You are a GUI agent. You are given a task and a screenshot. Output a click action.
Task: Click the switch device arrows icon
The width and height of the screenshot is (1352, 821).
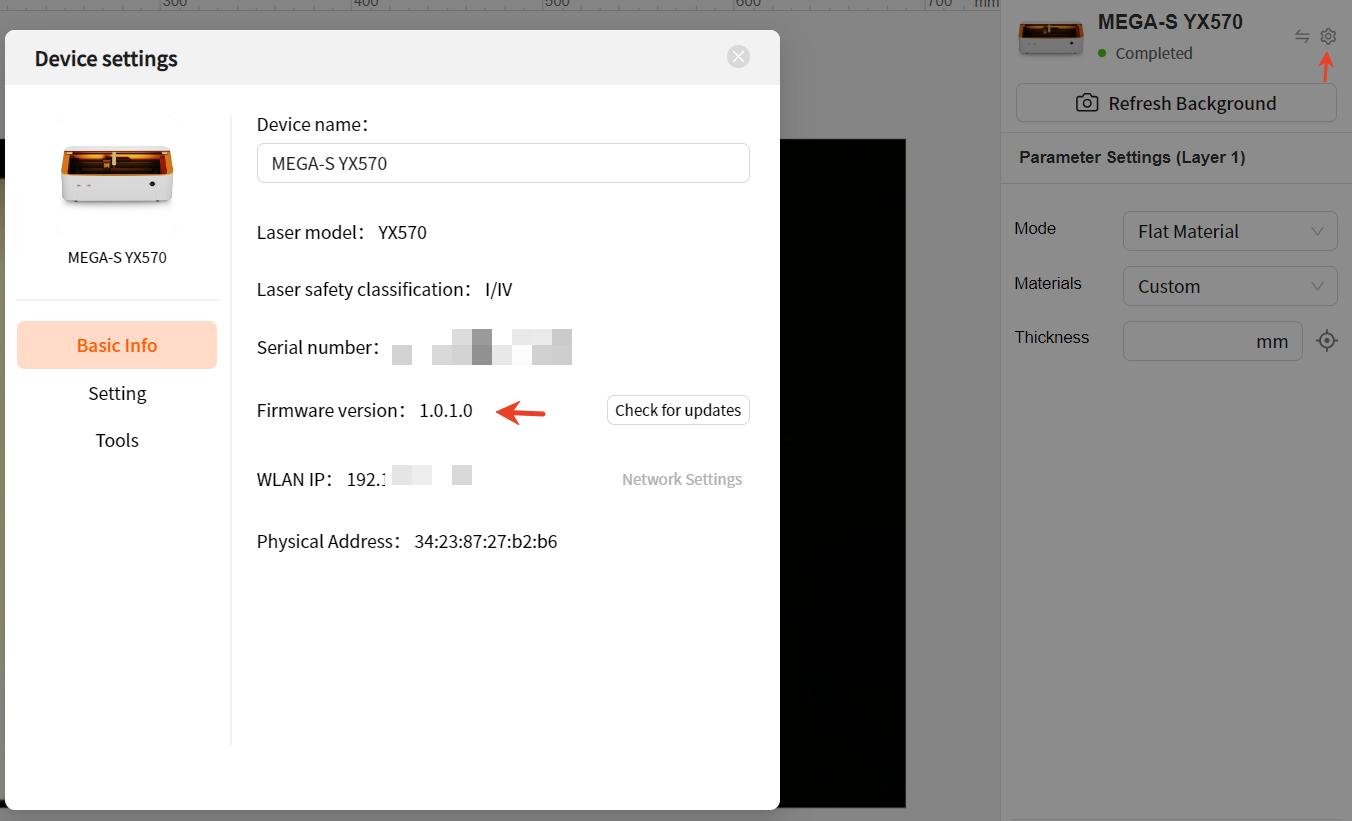pyautogui.click(x=1301, y=36)
